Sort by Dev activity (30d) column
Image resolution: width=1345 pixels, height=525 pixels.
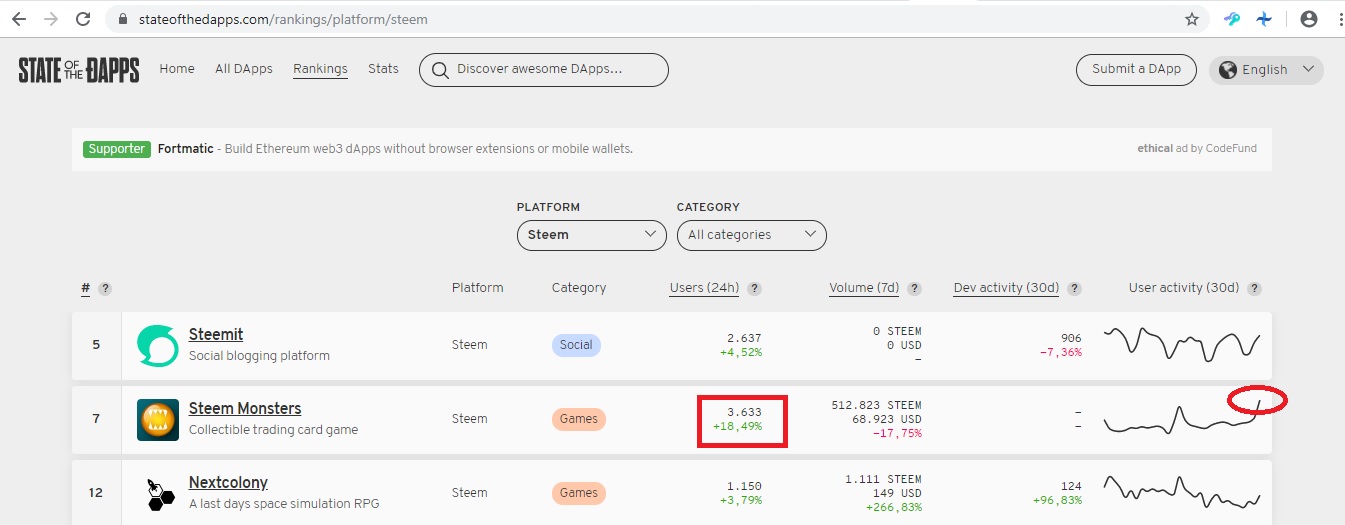pyautogui.click(x=1006, y=288)
